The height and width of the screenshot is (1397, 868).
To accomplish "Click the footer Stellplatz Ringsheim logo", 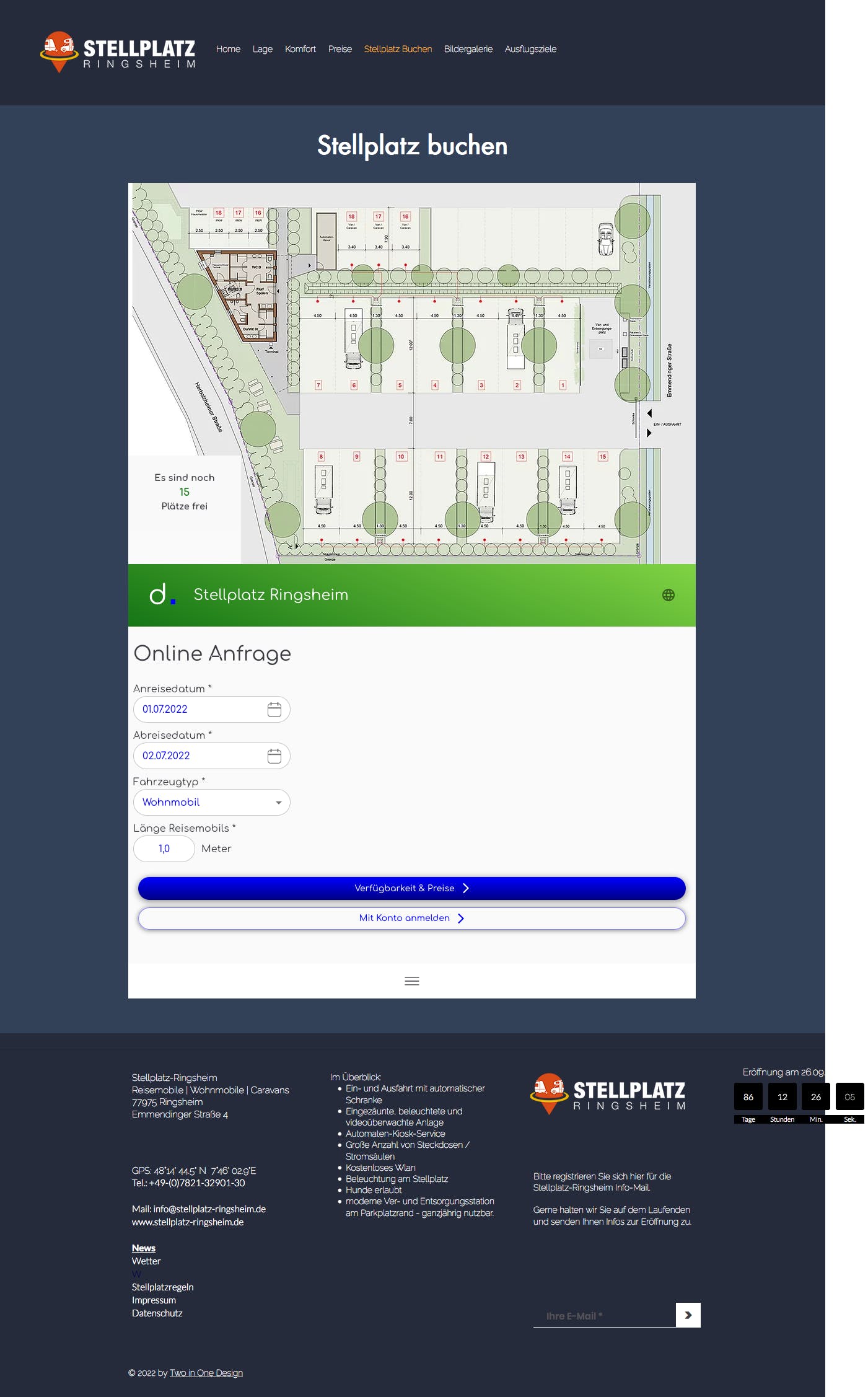I will pyautogui.click(x=608, y=1094).
